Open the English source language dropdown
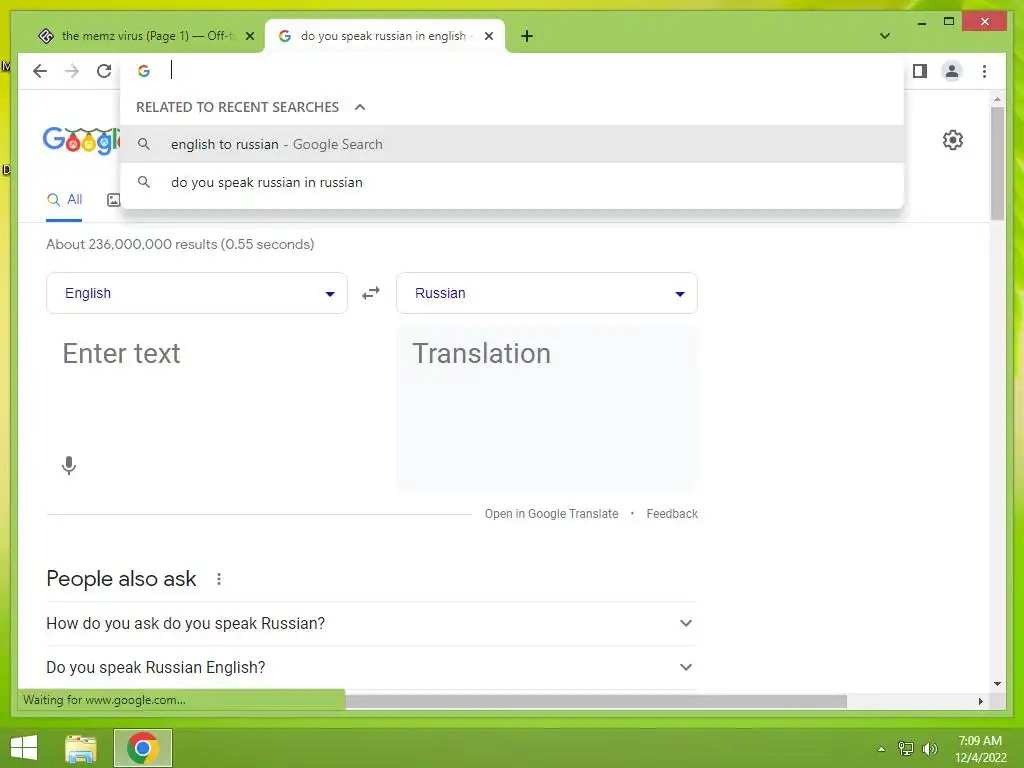Viewport: 1024px width, 768px height. tap(197, 293)
